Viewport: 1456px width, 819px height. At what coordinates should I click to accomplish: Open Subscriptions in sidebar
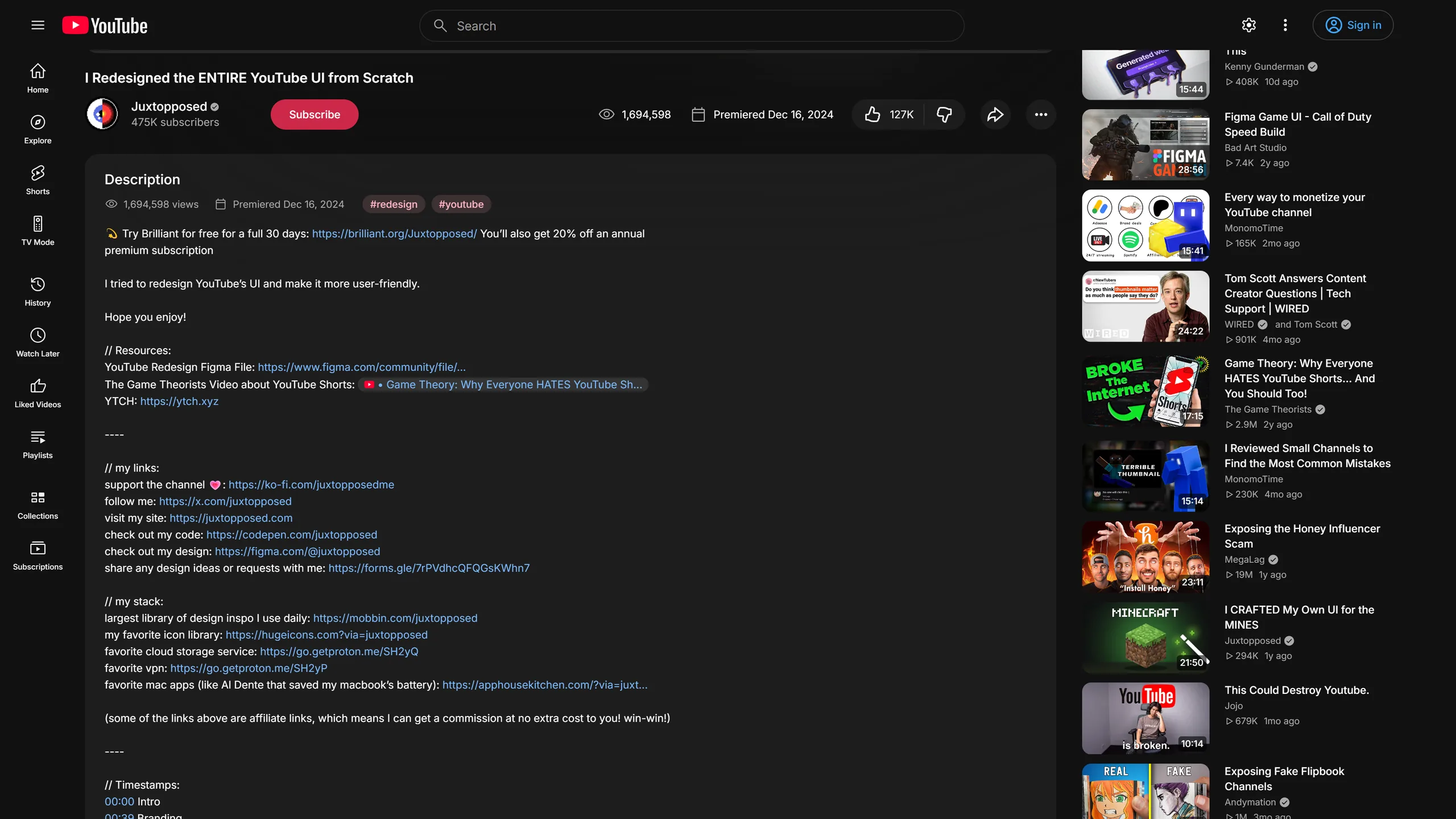point(38,556)
